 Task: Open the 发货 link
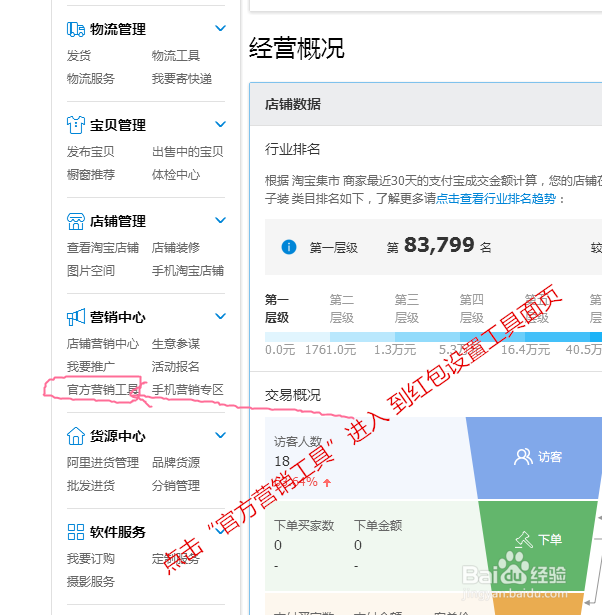point(78,56)
